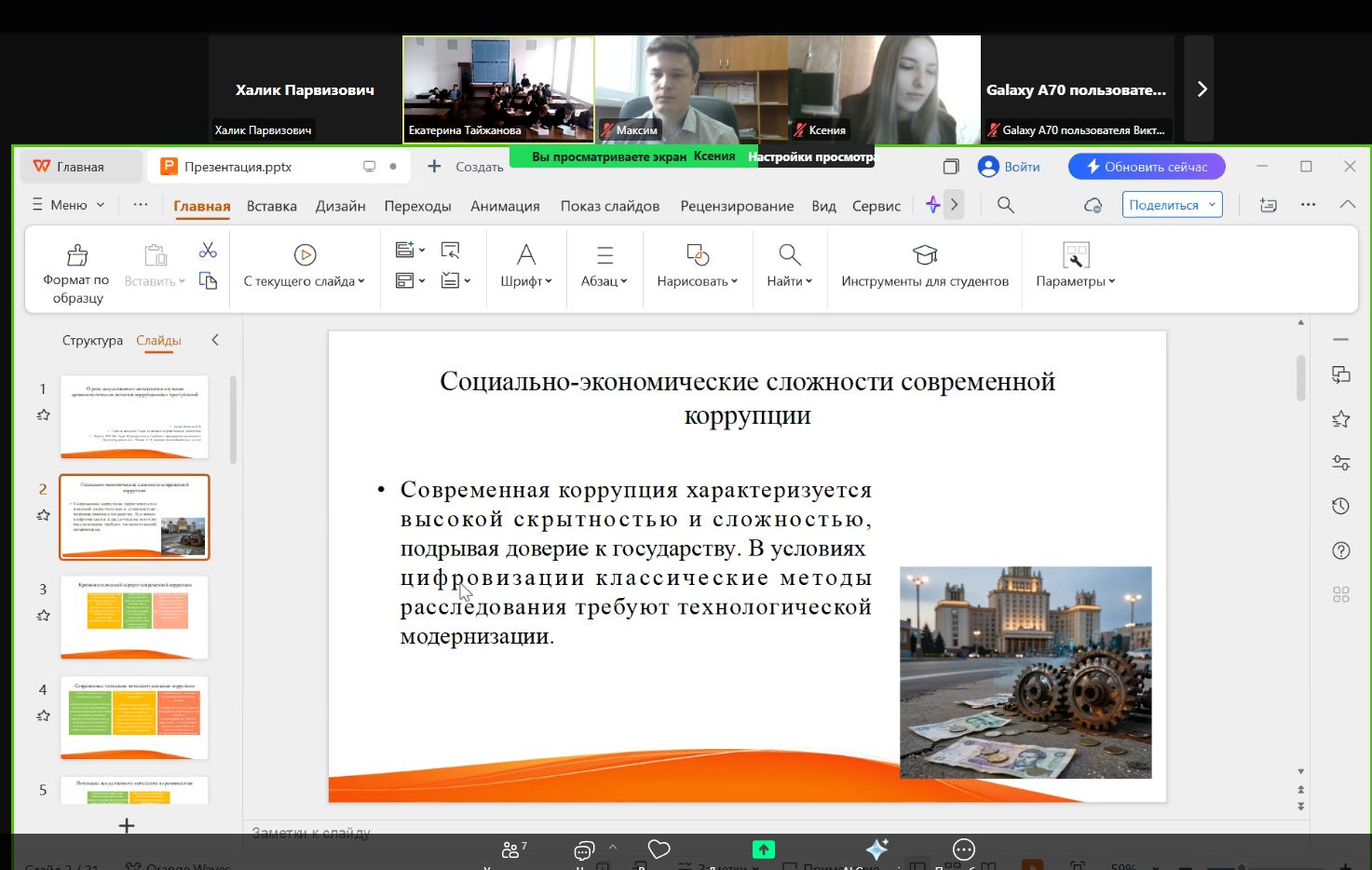Click the Format Painter (Формат по образцу) icon
Viewport: 1372px width, 870px height.
77,255
